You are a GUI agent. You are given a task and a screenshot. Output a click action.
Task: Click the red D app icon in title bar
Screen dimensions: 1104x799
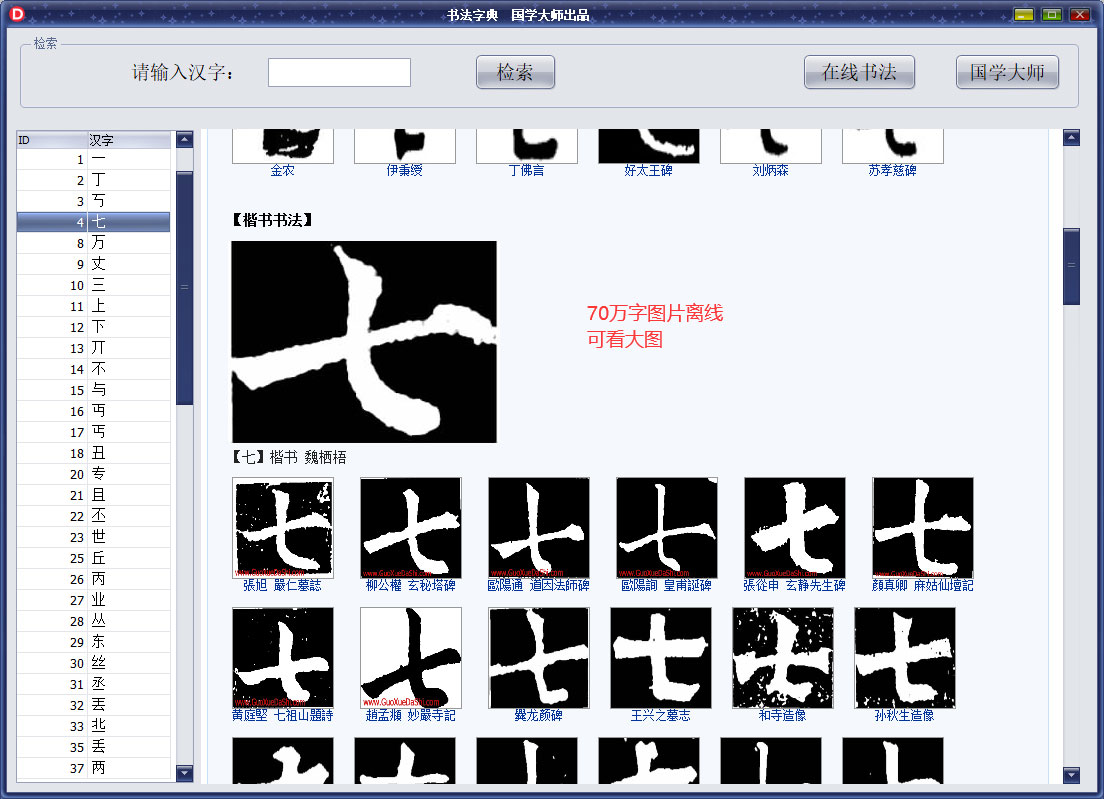17,13
